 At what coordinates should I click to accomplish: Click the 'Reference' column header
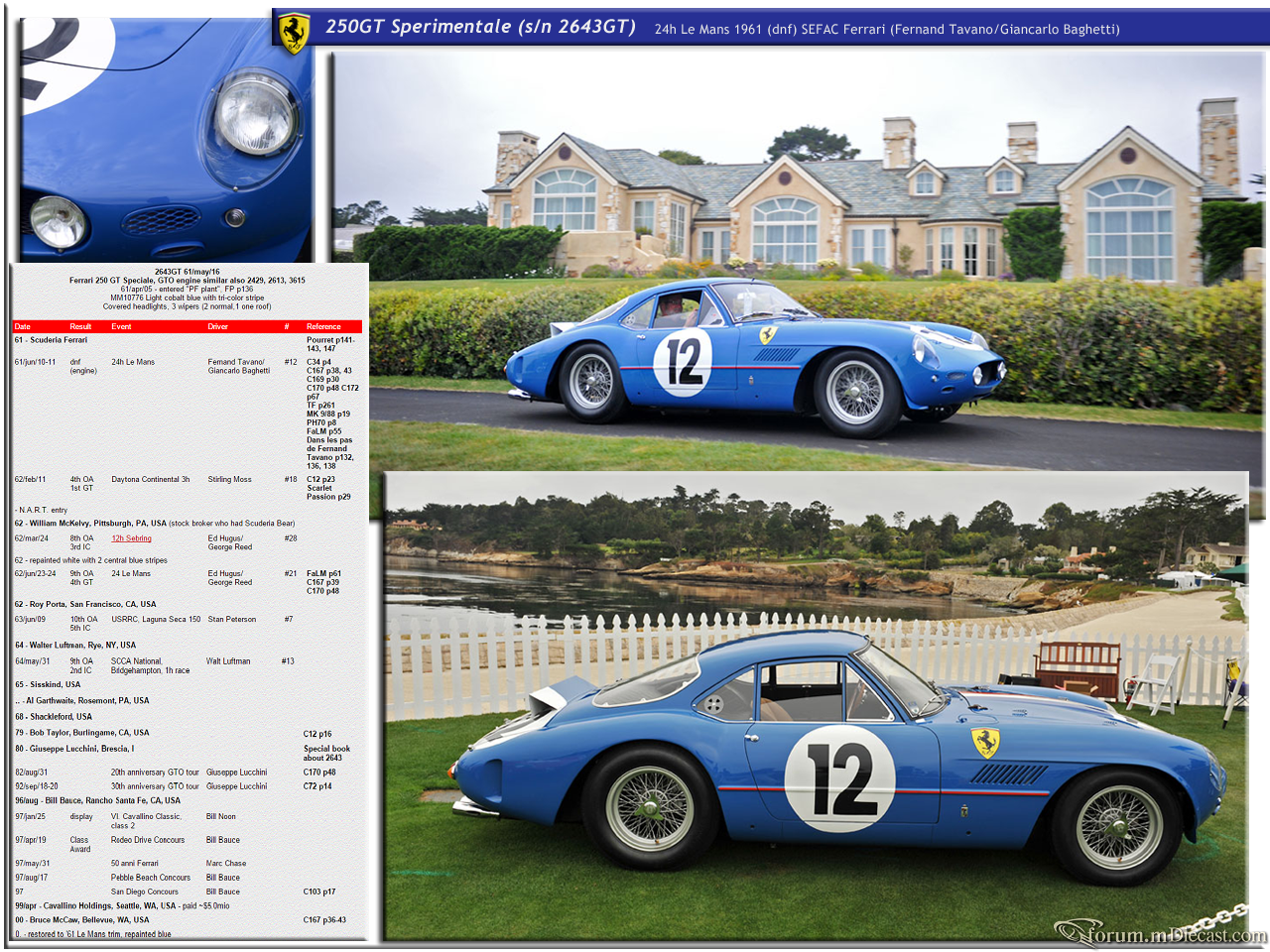point(323,326)
